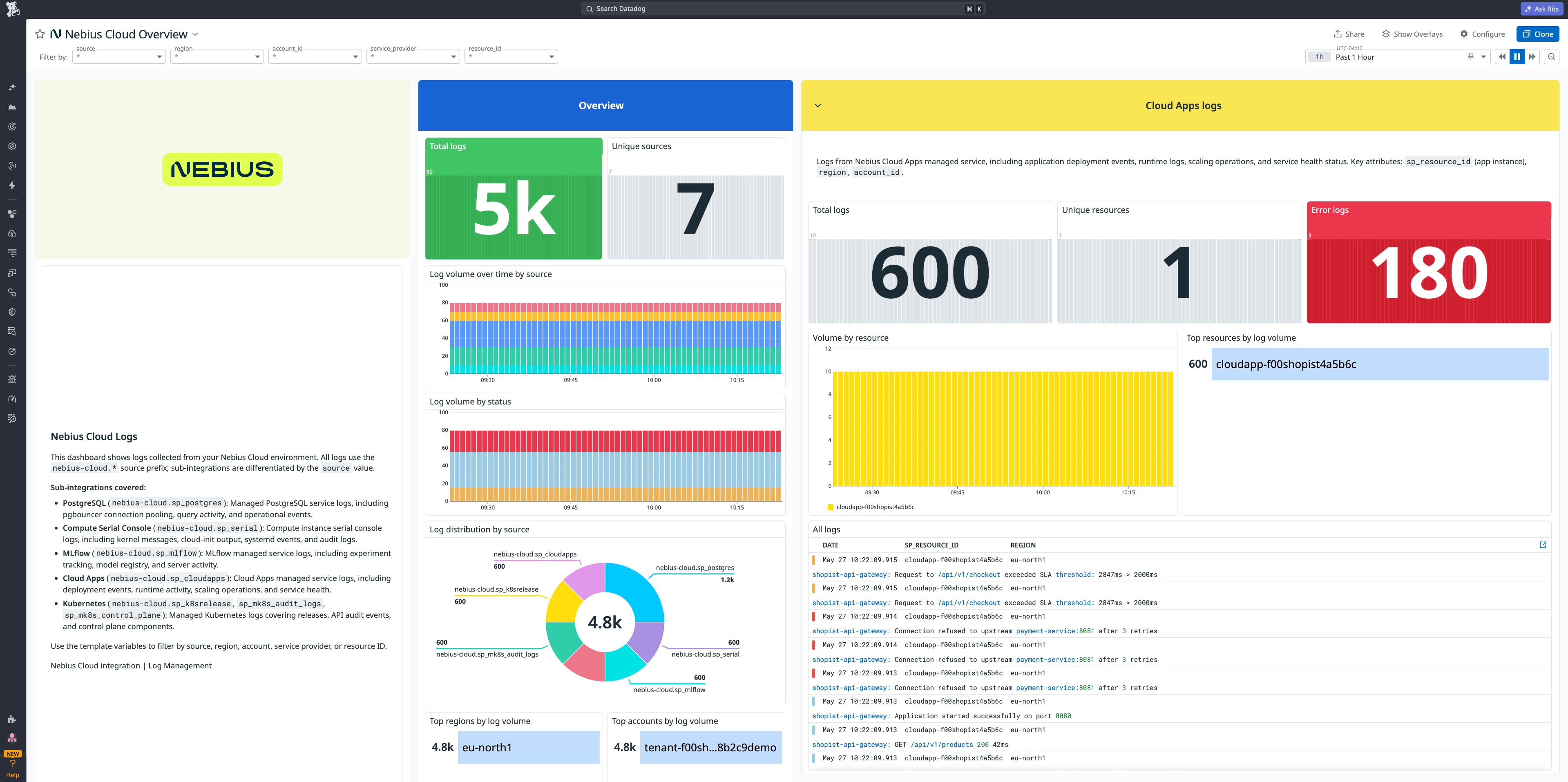Open All logs in external link icon
Image resolution: width=1568 pixels, height=782 pixels.
click(x=1543, y=545)
